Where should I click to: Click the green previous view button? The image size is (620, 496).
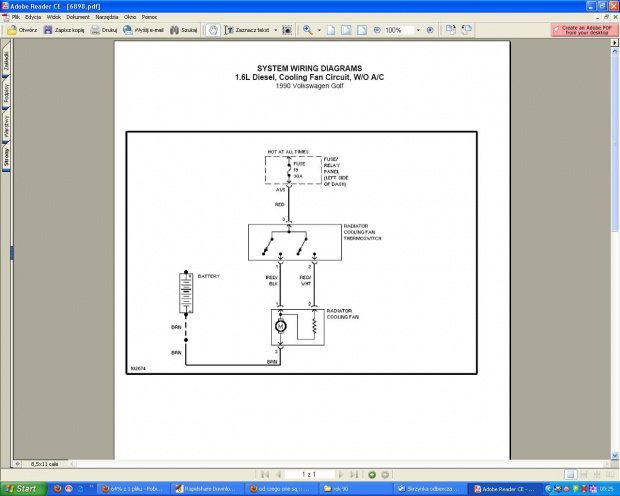(372, 475)
